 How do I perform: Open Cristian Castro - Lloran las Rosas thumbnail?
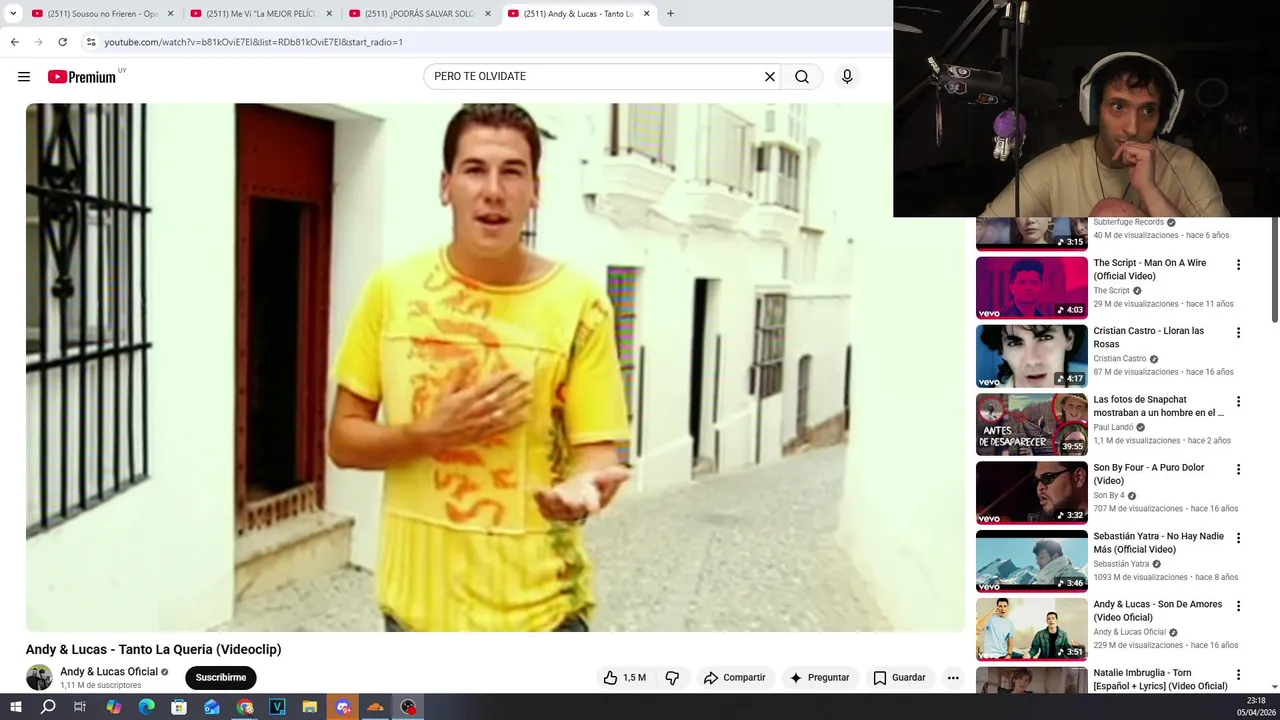pos(1031,356)
